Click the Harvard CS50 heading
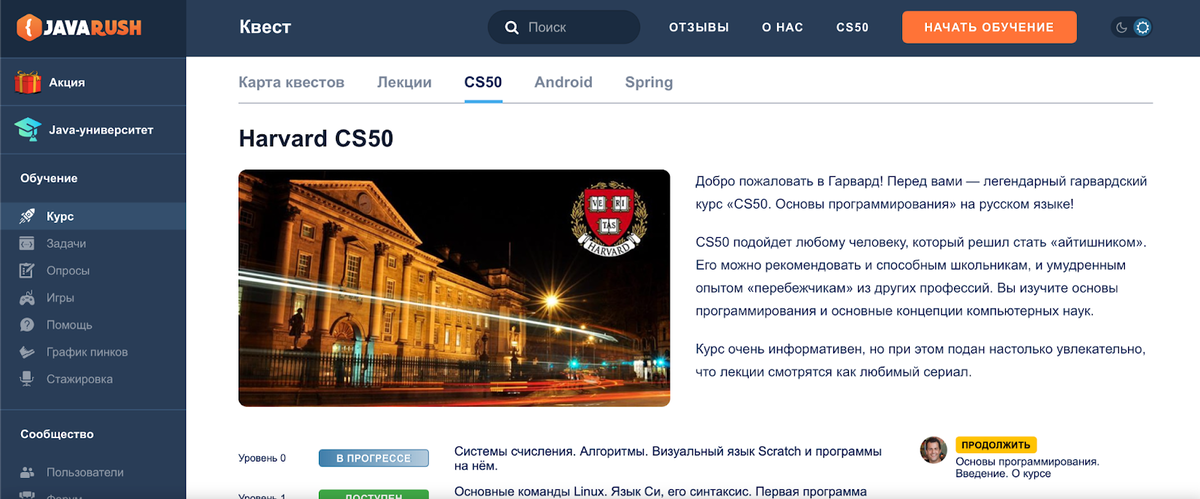1200x499 pixels. coord(316,139)
